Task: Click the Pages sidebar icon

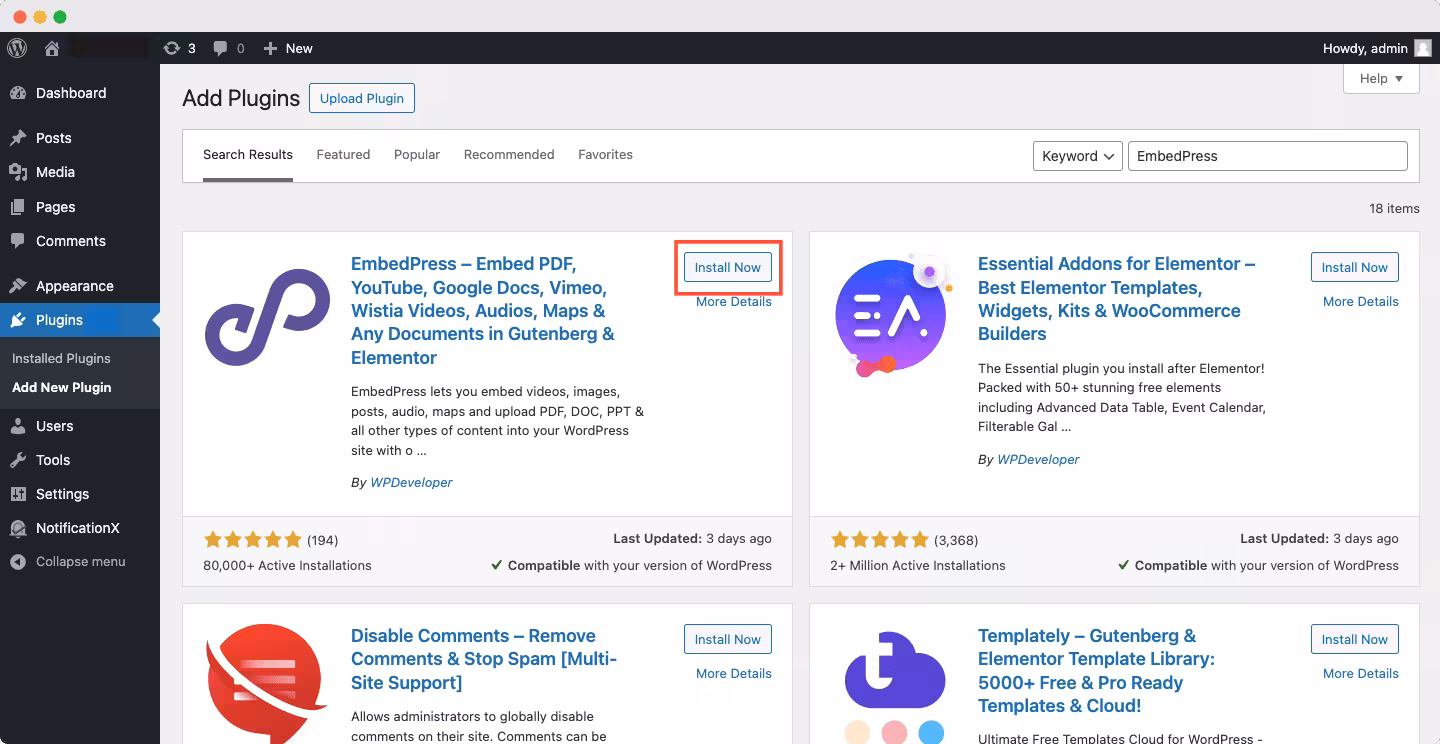Action: (x=18, y=207)
